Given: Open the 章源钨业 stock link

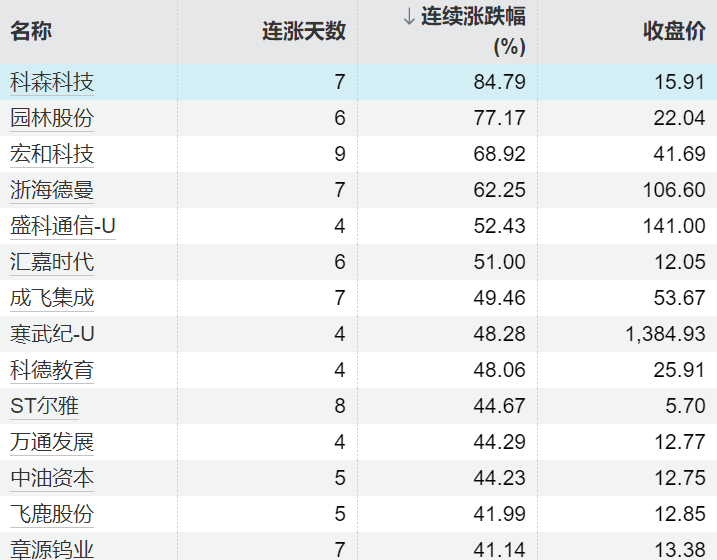Looking at the screenshot, I should pyautogui.click(x=52, y=549).
